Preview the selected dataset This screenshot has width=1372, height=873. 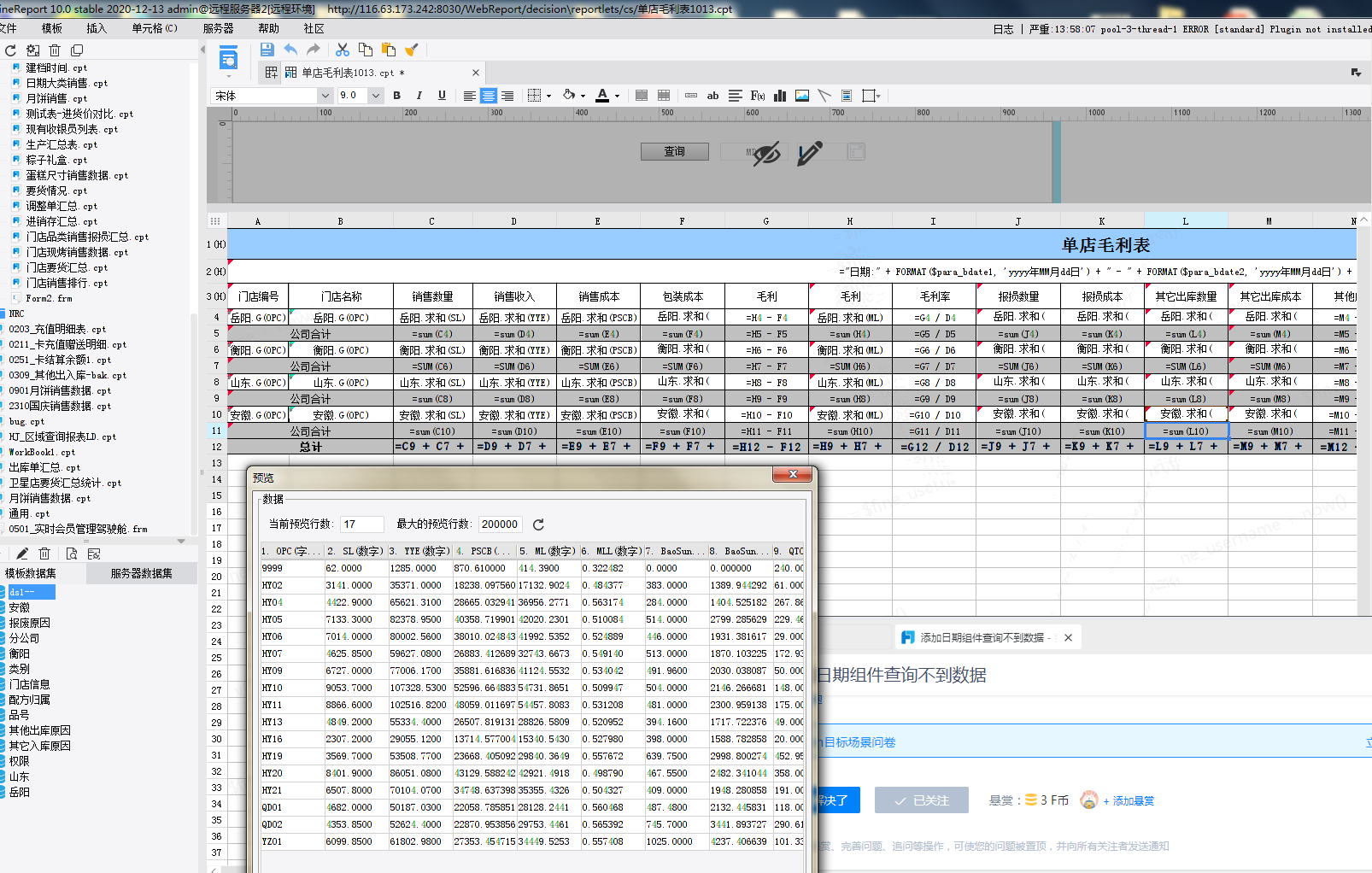coord(72,554)
